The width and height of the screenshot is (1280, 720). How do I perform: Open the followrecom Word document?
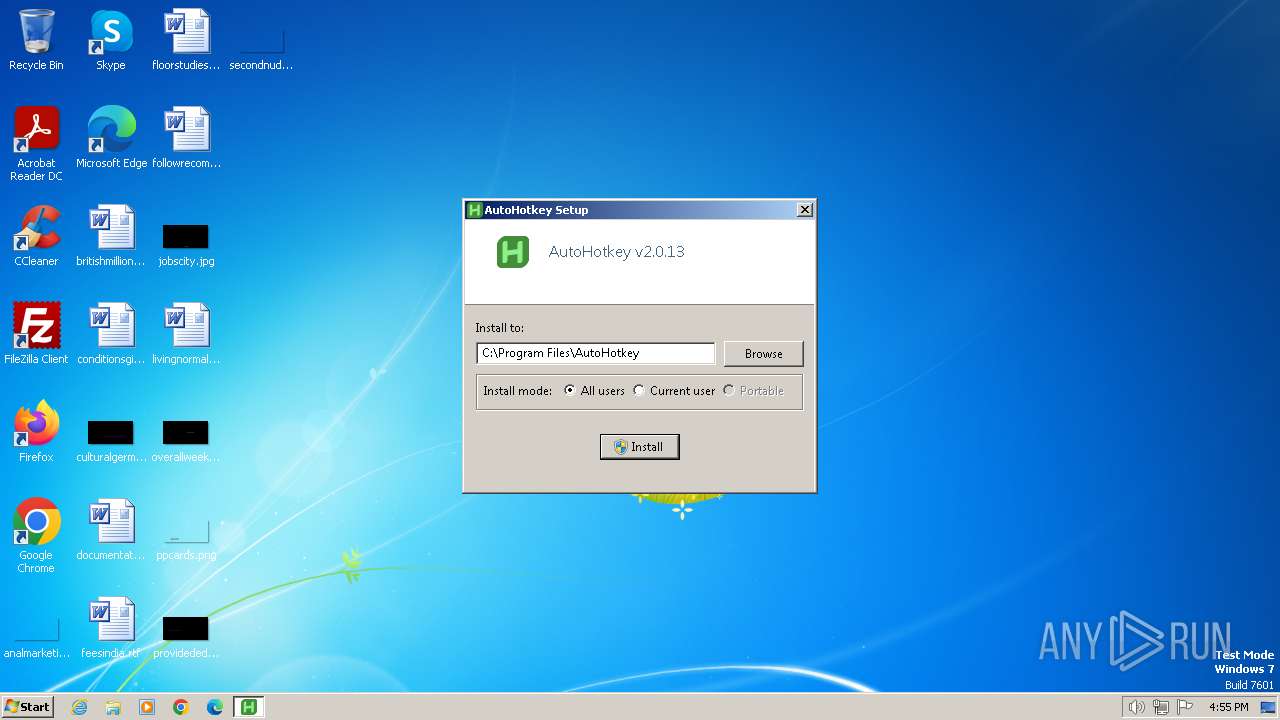coord(186,138)
